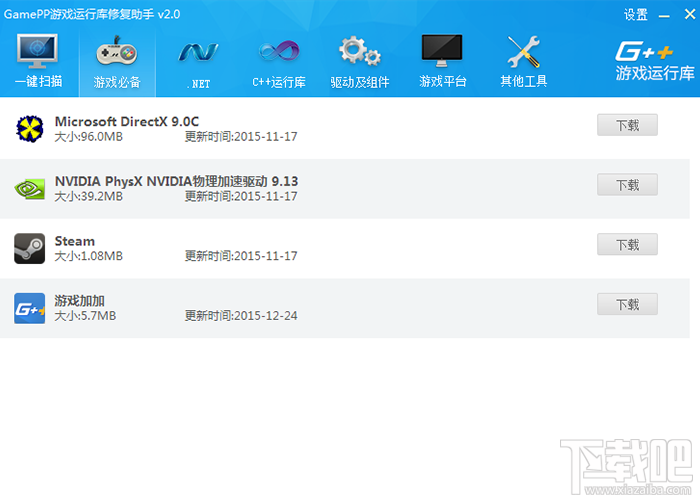
Task: Click the NVIDIA PhysX green eye icon
Action: pyautogui.click(x=29, y=188)
